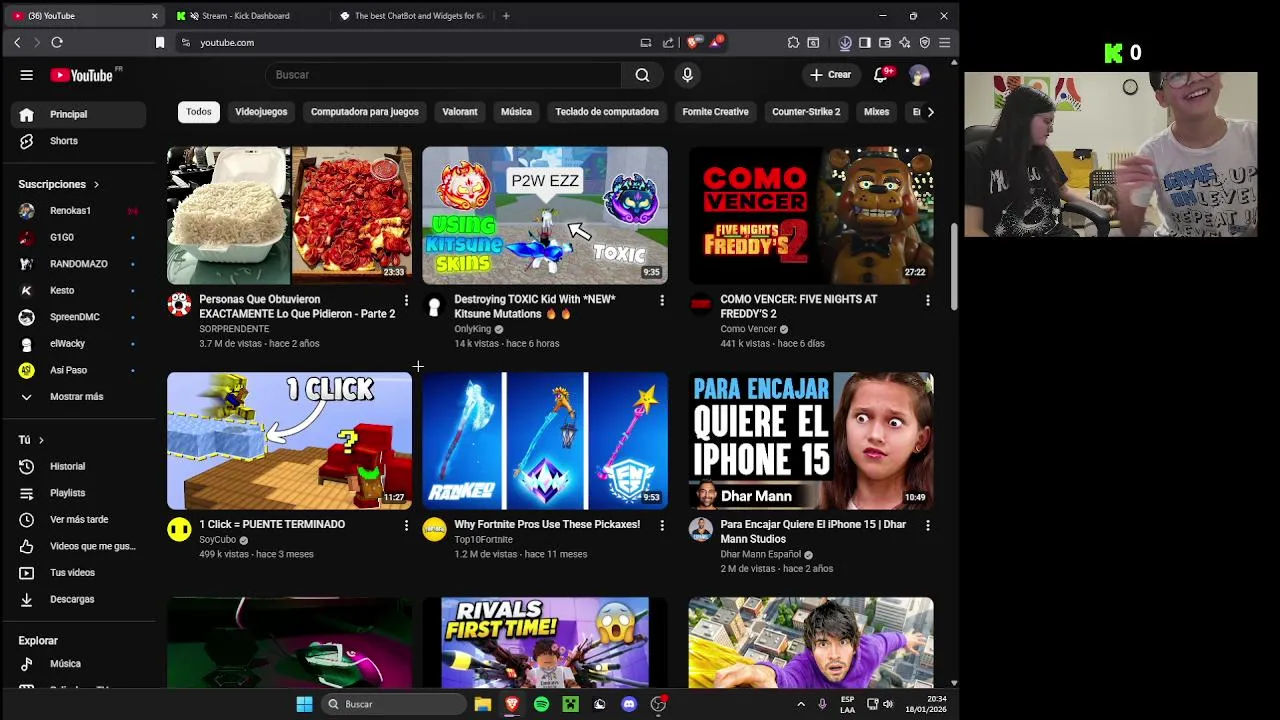Click the address bar youtube.com

pyautogui.click(x=227, y=42)
